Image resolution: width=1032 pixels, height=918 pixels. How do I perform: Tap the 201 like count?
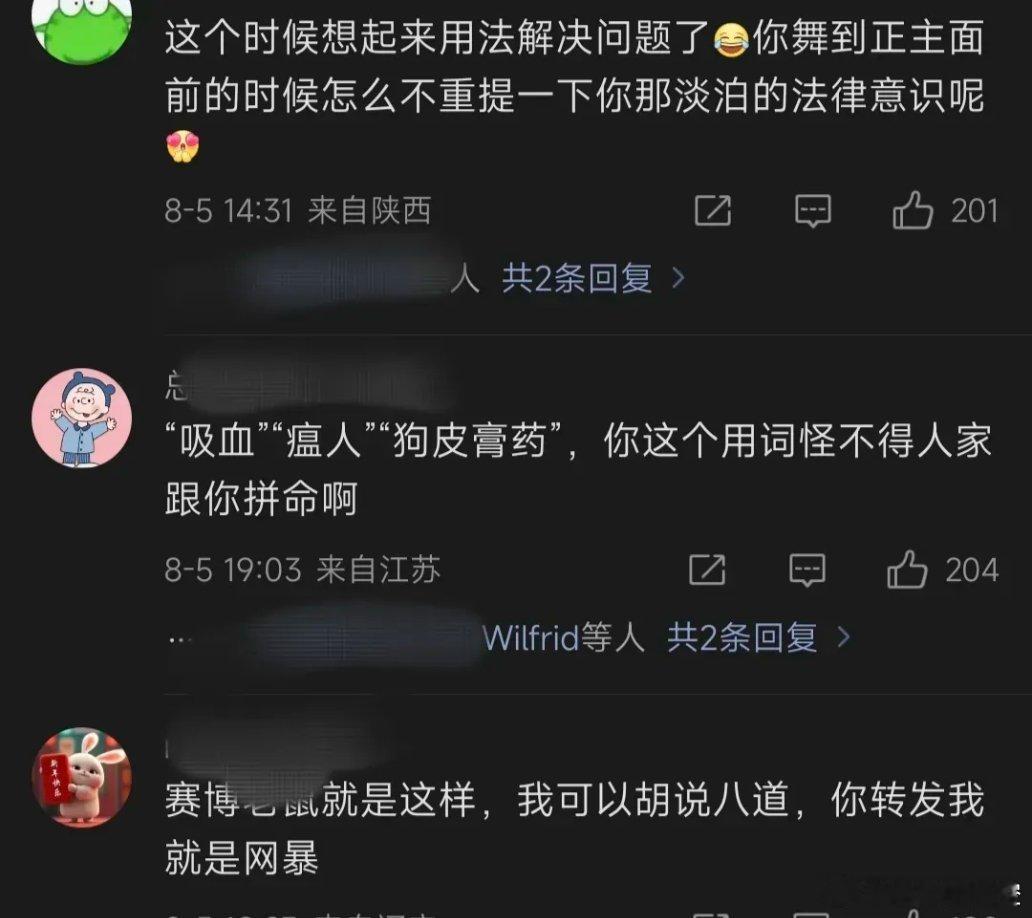coord(975,211)
